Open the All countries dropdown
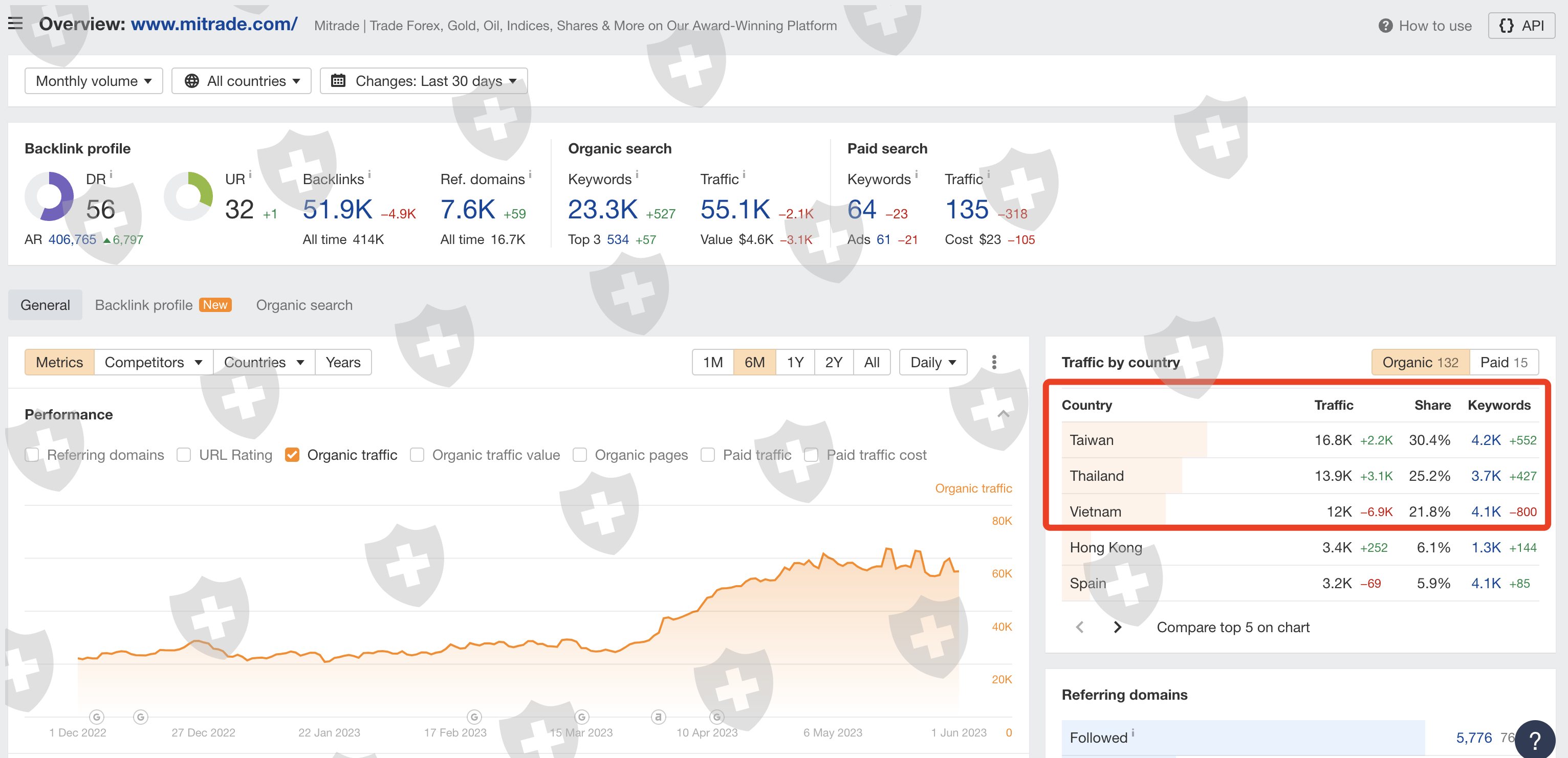The height and width of the screenshot is (758, 1568). [x=242, y=81]
